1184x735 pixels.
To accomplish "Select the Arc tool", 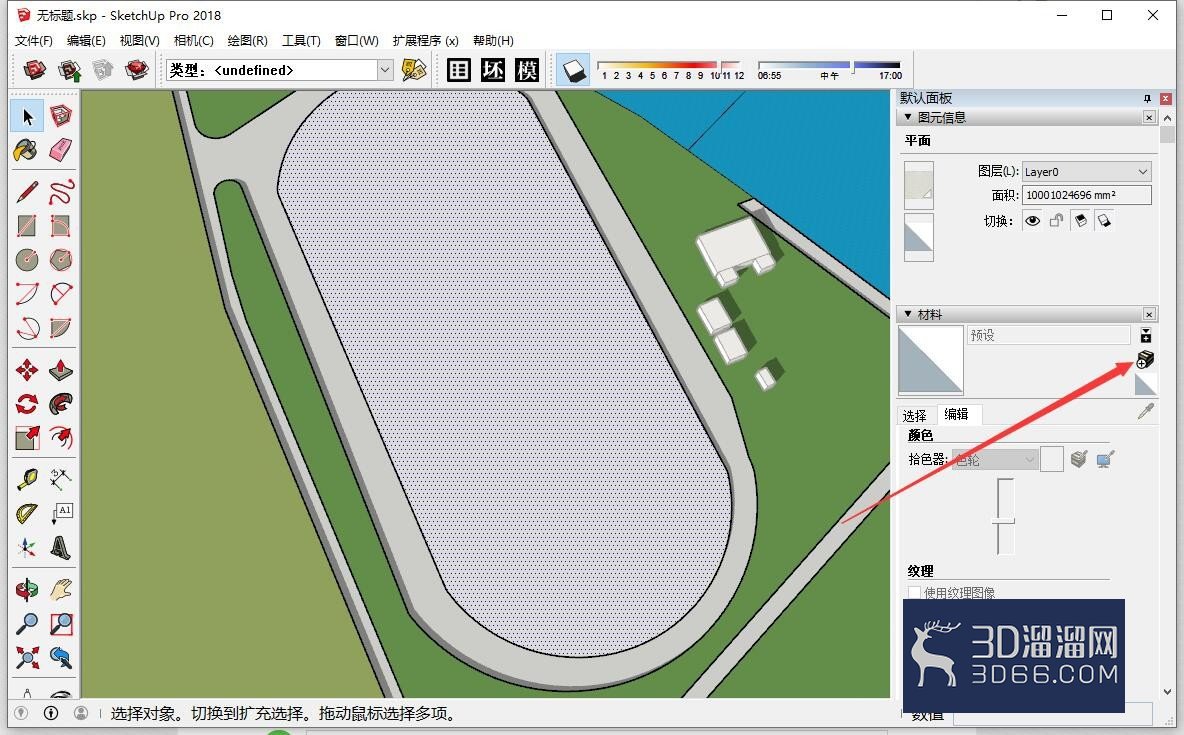I will [x=27, y=294].
